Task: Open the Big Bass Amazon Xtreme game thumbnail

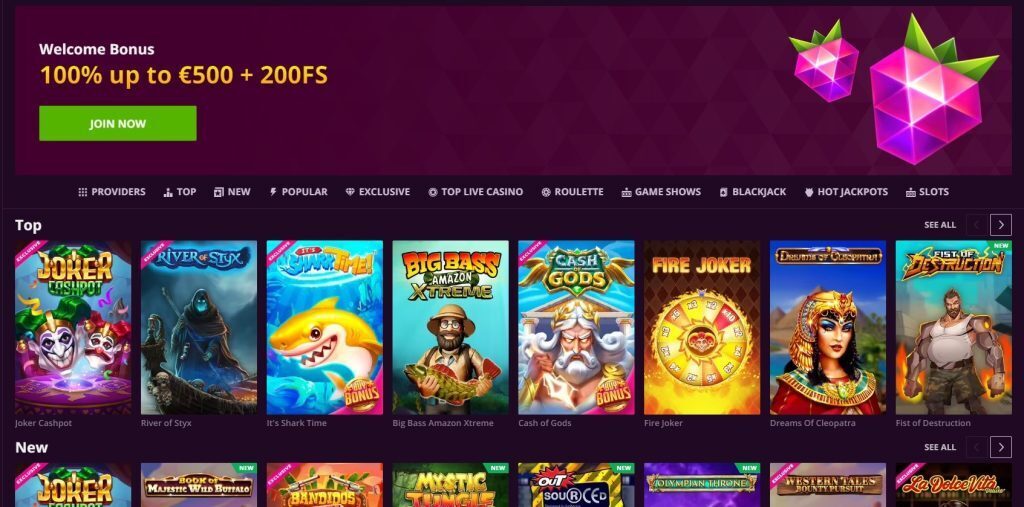Action: tap(451, 327)
